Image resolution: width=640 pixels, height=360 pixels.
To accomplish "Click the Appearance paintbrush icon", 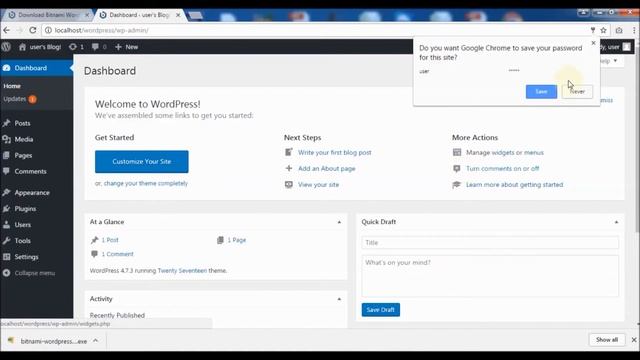I will pyautogui.click(x=6, y=192).
